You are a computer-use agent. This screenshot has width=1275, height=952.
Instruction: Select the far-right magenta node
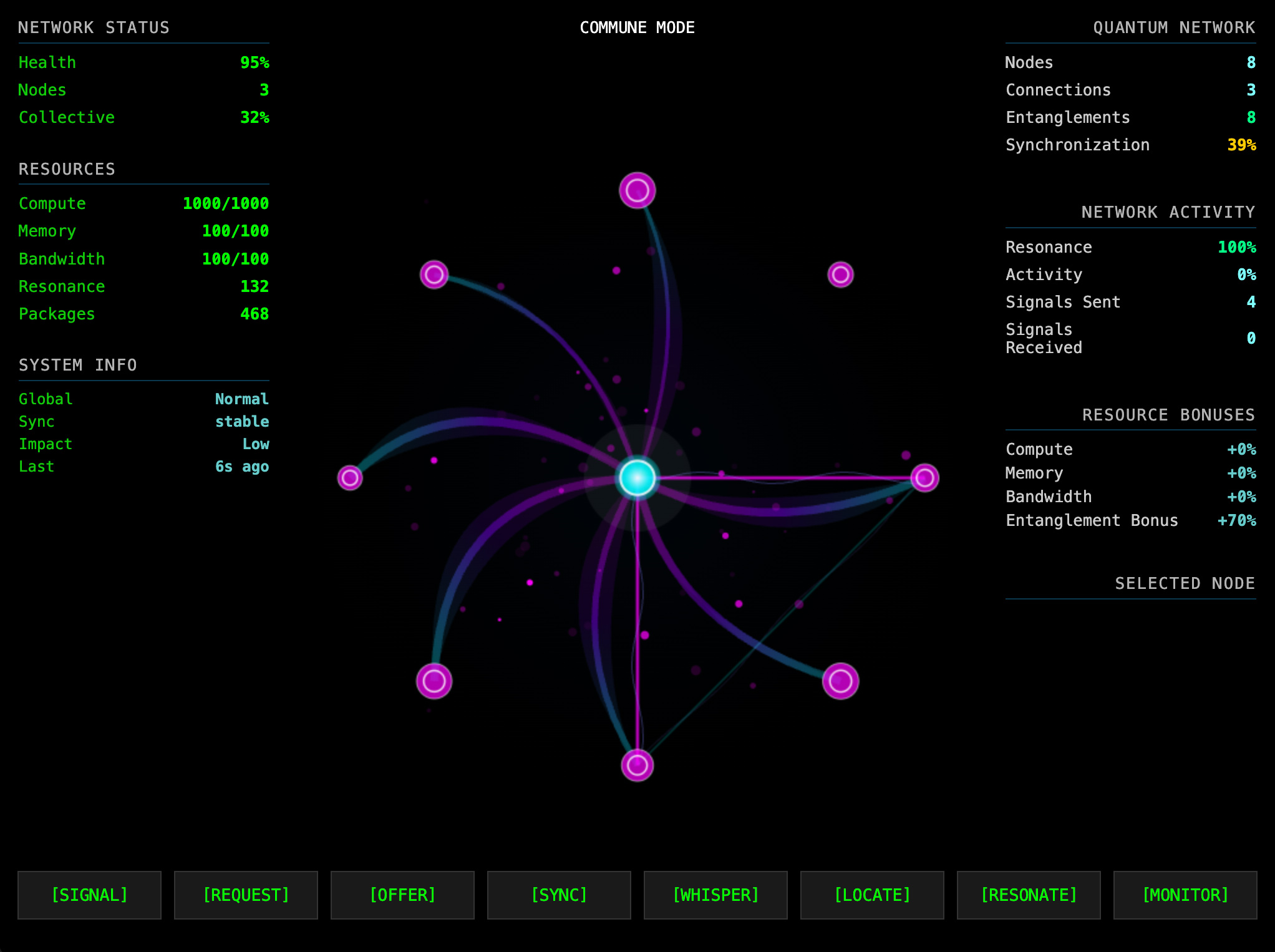coord(924,478)
